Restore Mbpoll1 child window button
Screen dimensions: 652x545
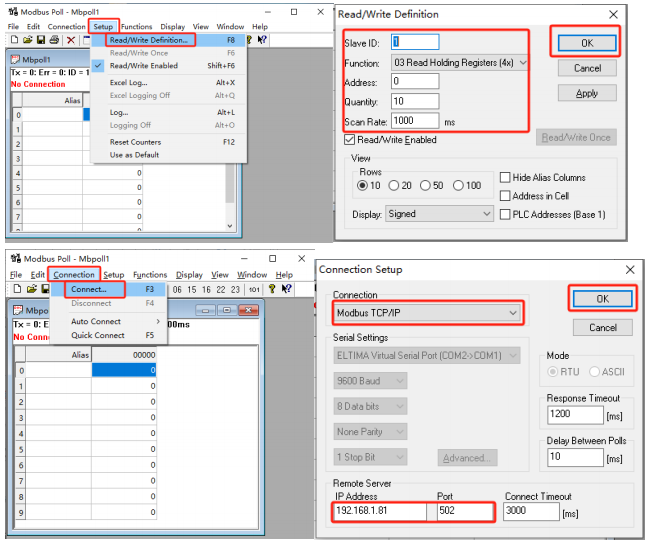tap(227, 310)
